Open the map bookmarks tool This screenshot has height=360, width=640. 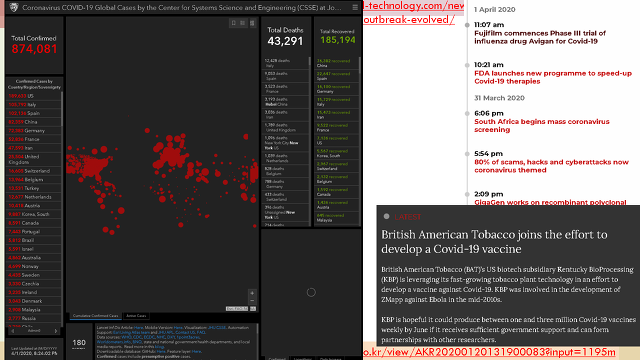tap(233, 23)
